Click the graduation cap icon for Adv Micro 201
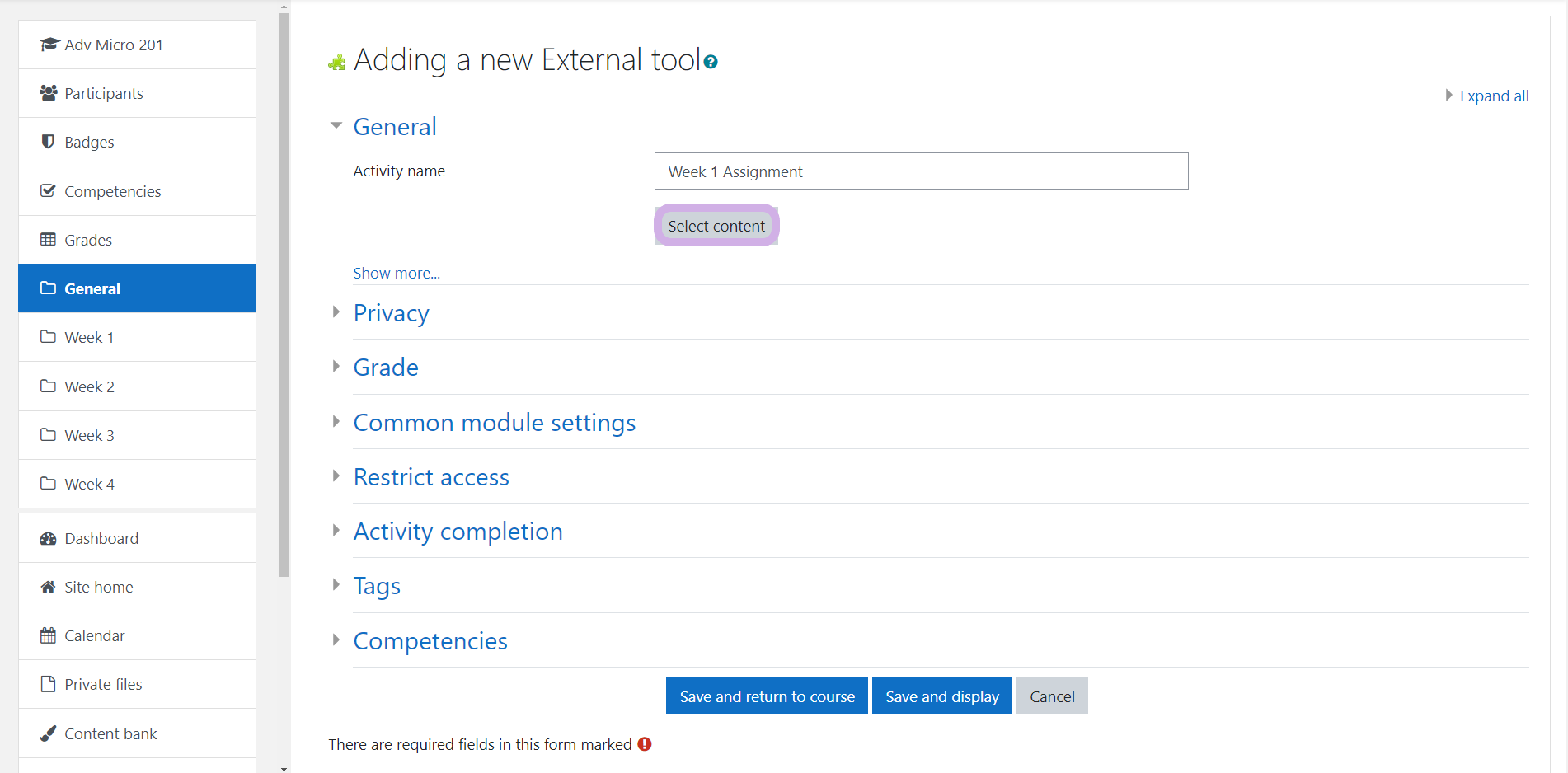 (x=49, y=45)
